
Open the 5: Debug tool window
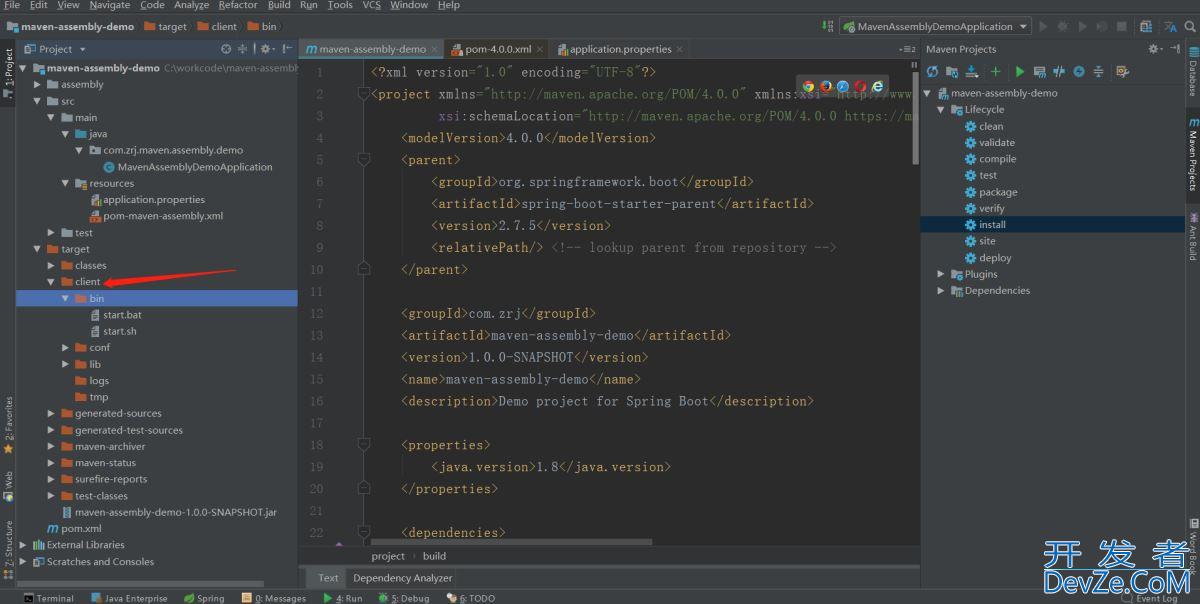tap(403, 598)
